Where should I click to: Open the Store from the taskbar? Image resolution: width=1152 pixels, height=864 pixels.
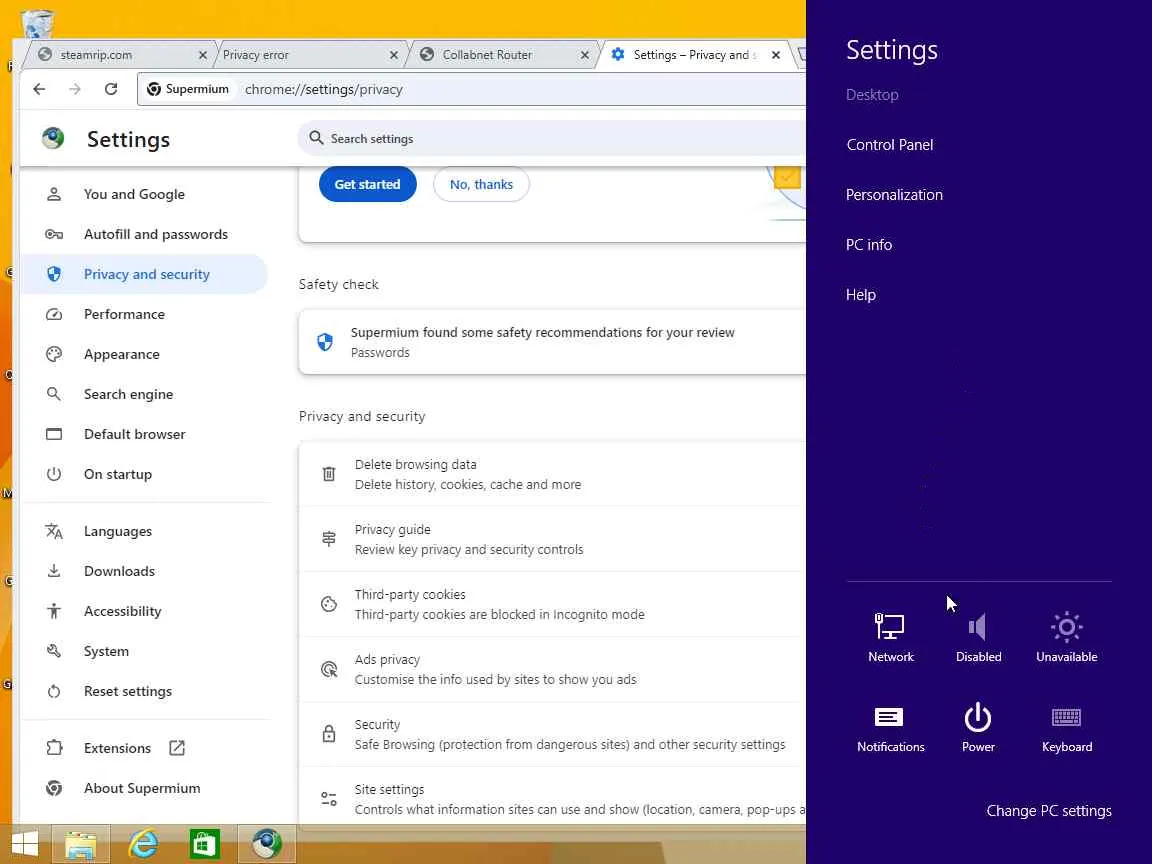pyautogui.click(x=204, y=844)
